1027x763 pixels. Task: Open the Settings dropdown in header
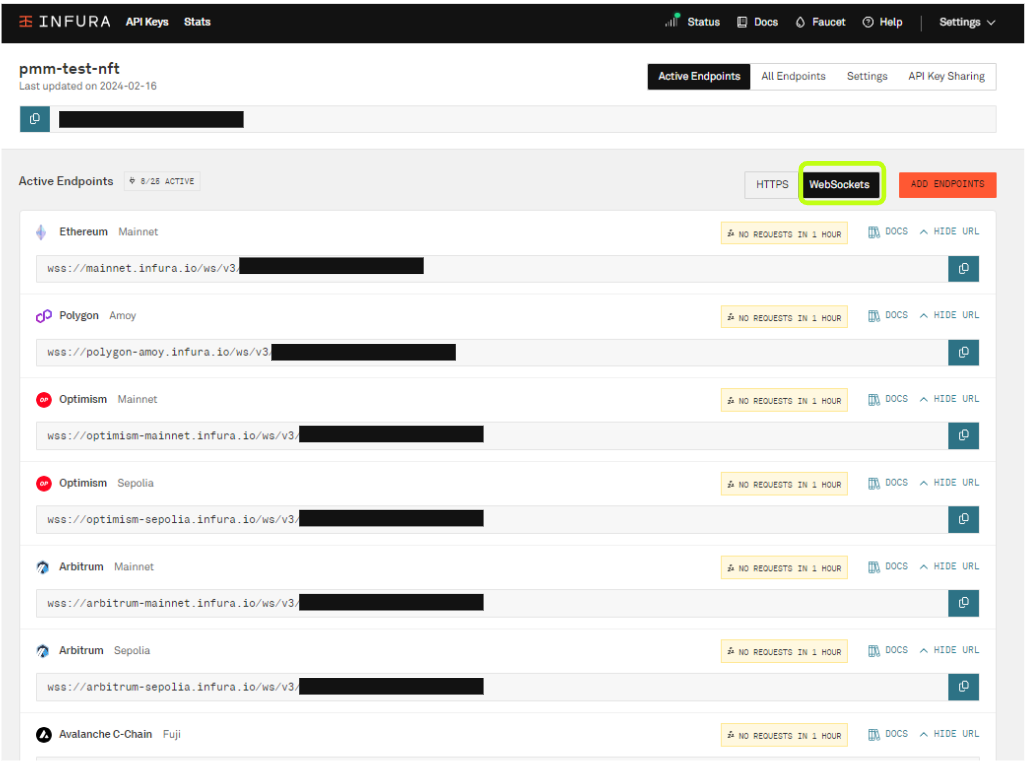(966, 22)
